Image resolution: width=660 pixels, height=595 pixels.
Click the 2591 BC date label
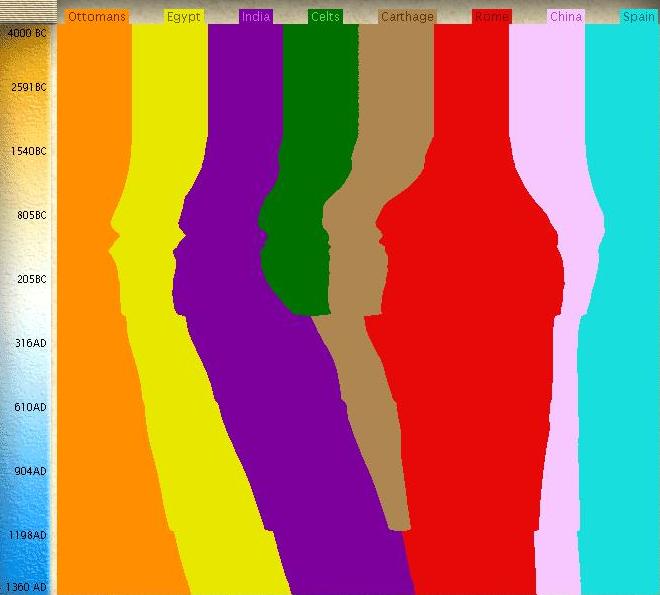(x=29, y=87)
